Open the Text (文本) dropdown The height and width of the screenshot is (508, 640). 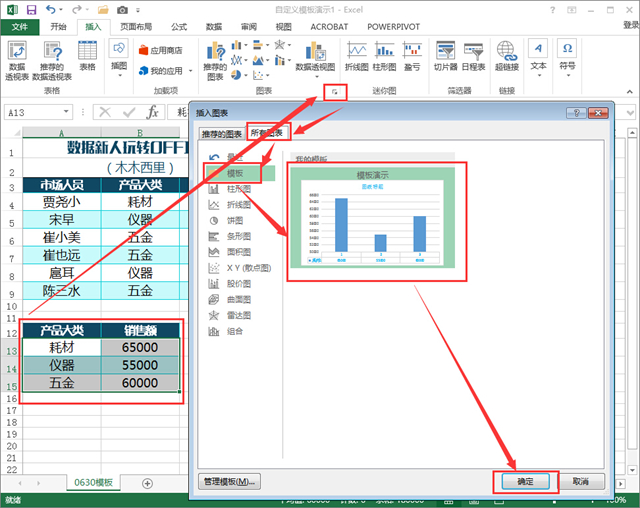[538, 58]
